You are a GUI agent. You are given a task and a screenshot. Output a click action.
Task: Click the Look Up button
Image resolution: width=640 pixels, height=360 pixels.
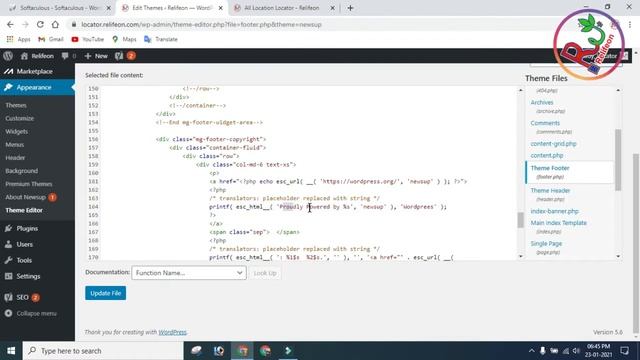(x=265, y=273)
